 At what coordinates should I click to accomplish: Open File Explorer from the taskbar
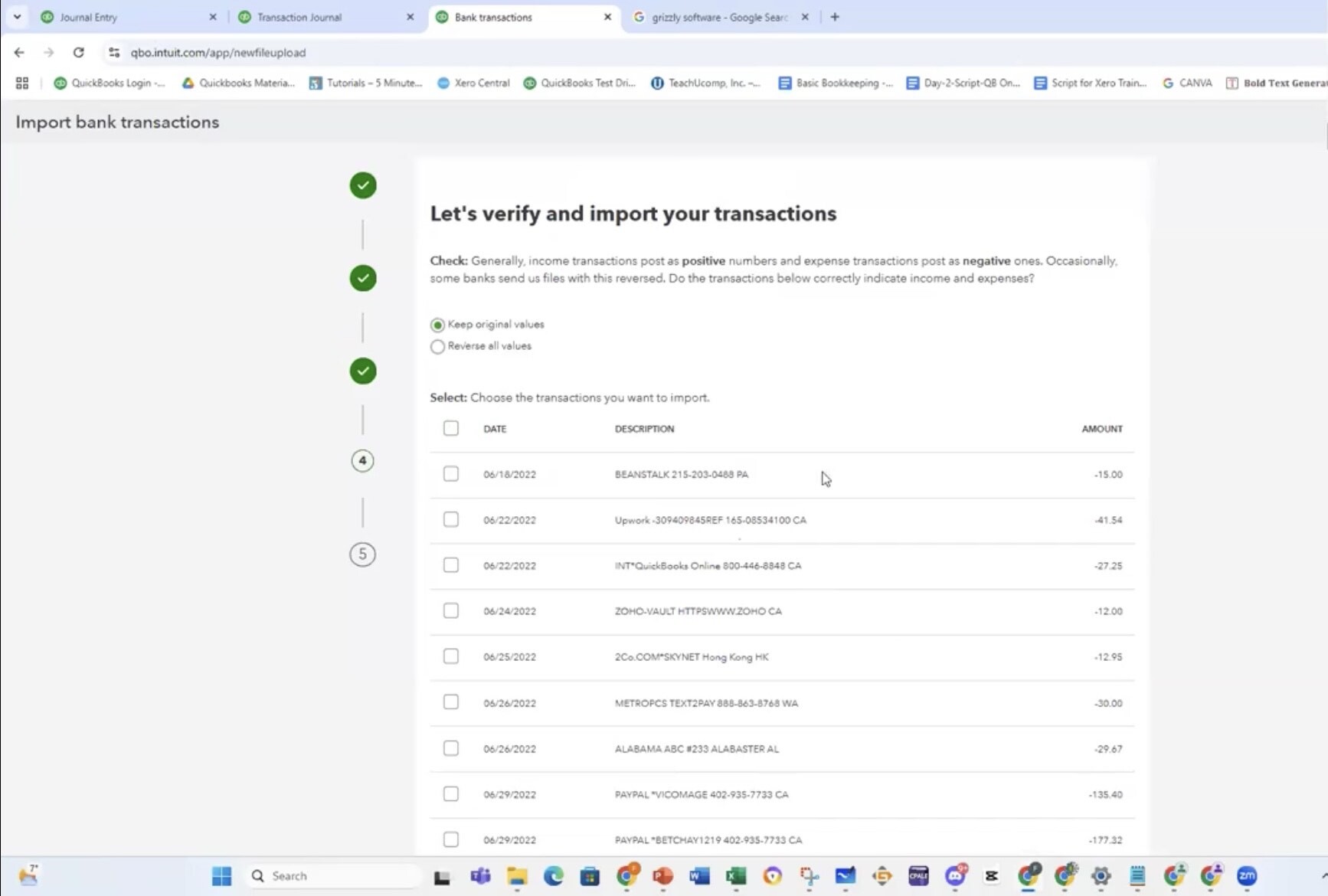pyautogui.click(x=517, y=876)
